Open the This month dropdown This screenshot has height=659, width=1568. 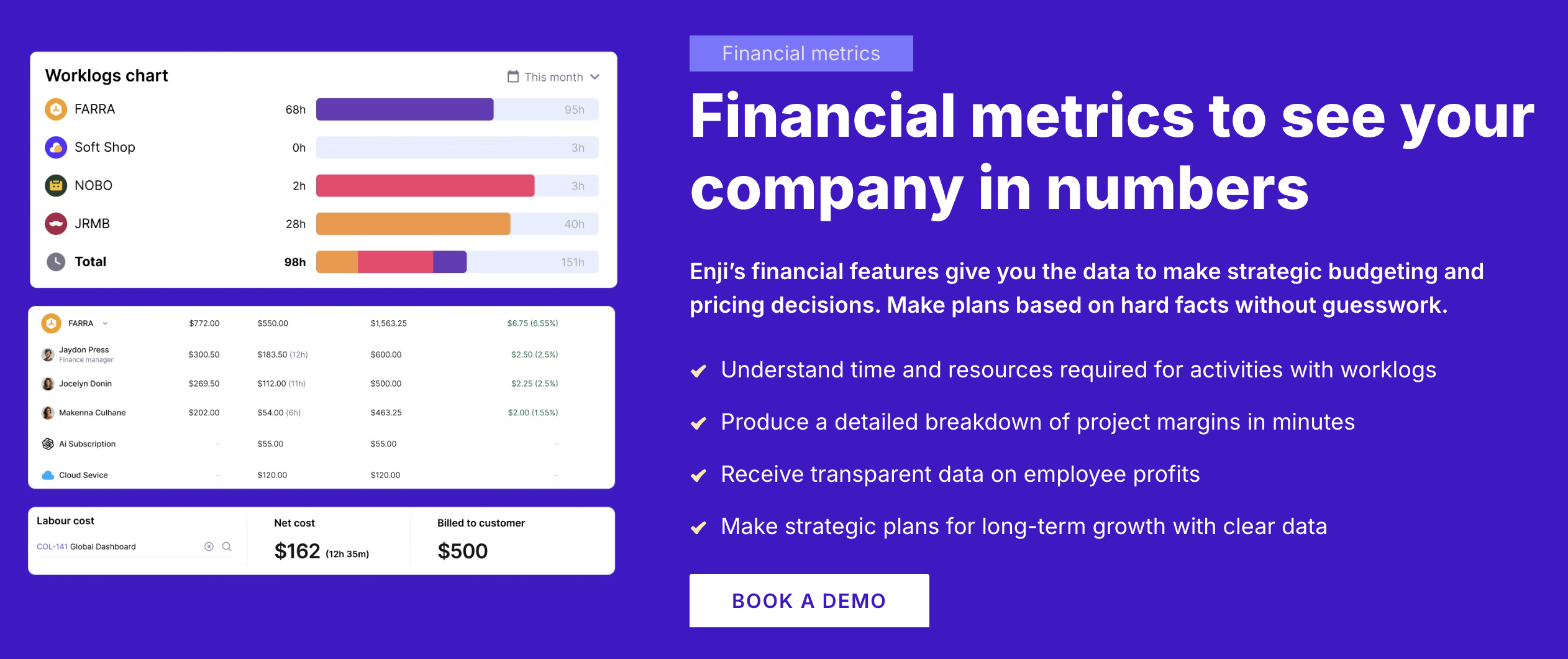click(x=554, y=77)
